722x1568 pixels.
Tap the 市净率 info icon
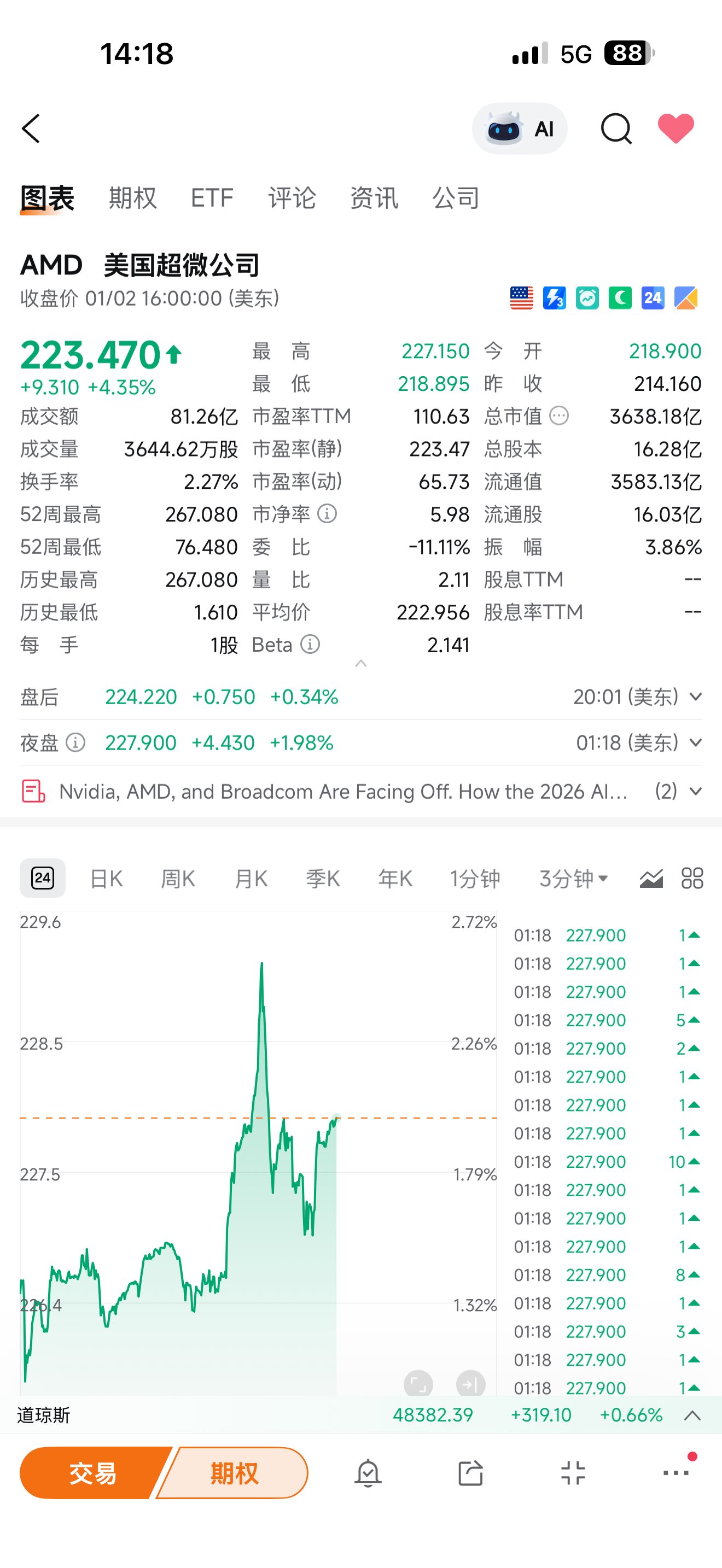tap(327, 514)
